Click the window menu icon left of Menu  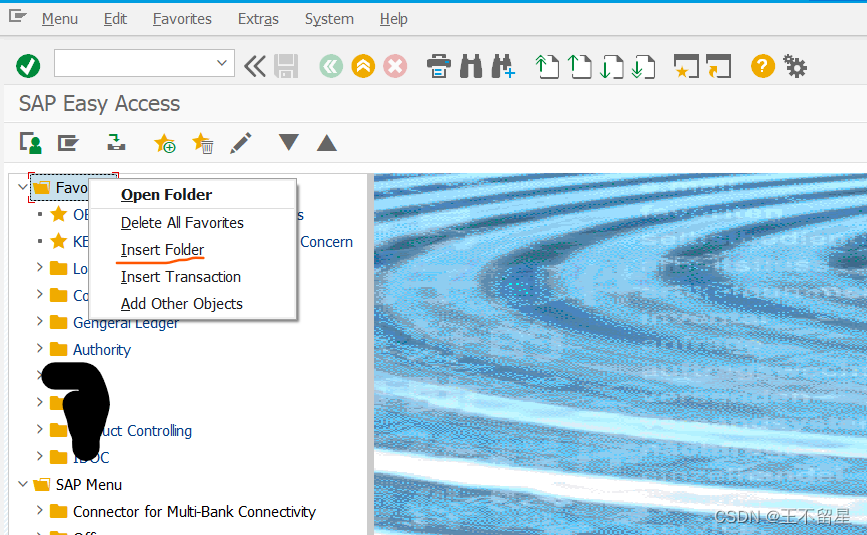(x=18, y=17)
